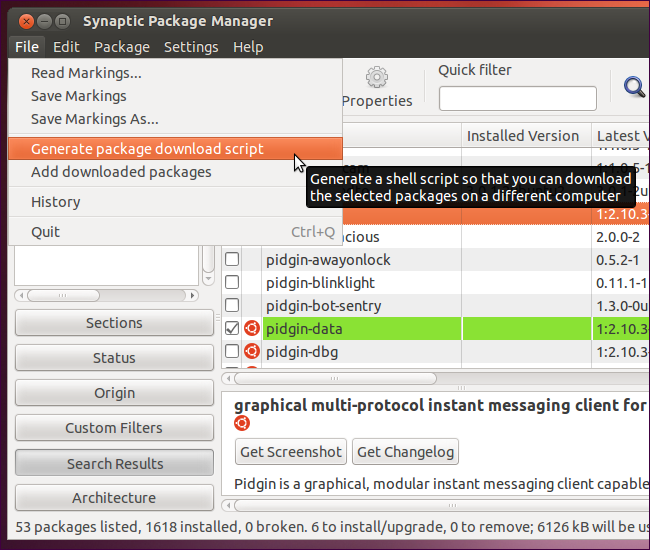Click the Ubuntu logo beside pidgin-data
The width and height of the screenshot is (650, 550).
(252, 328)
